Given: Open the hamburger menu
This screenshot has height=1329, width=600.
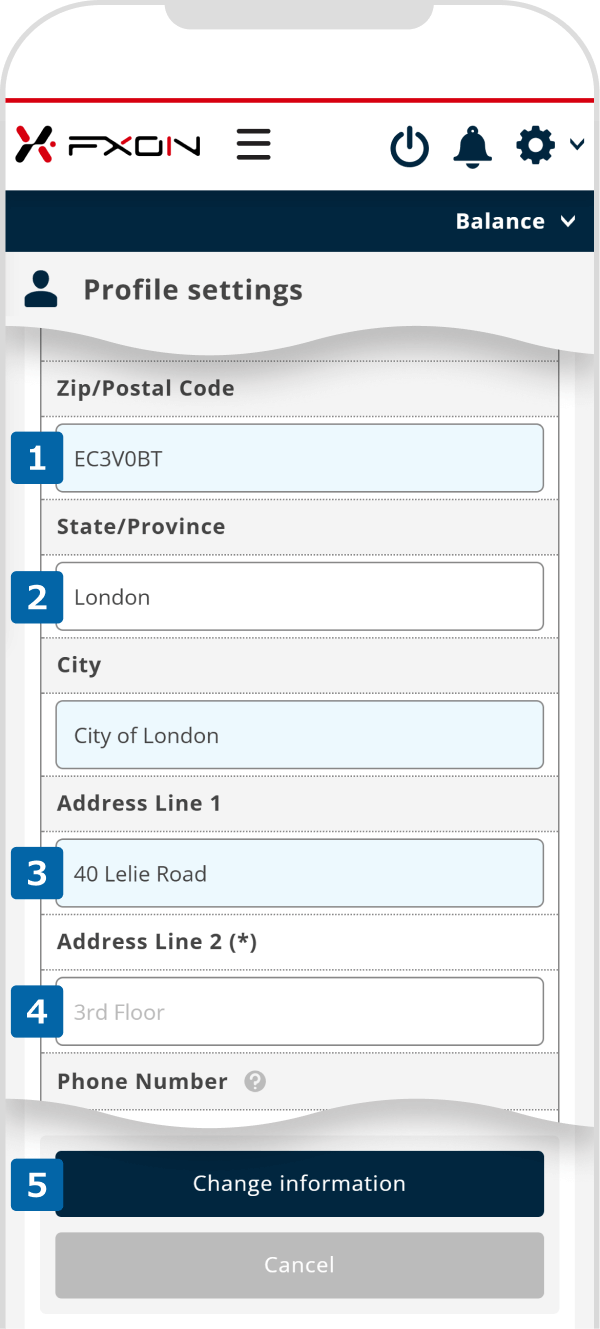Looking at the screenshot, I should coord(254,146).
